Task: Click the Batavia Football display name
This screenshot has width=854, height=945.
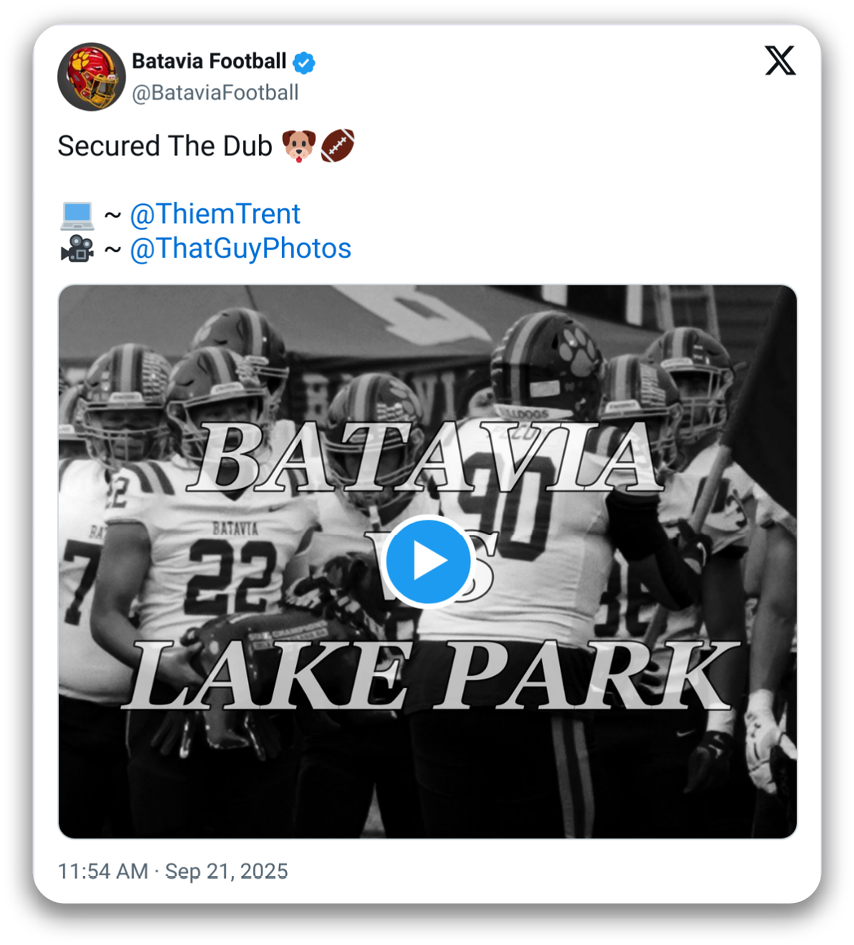Action: (209, 62)
